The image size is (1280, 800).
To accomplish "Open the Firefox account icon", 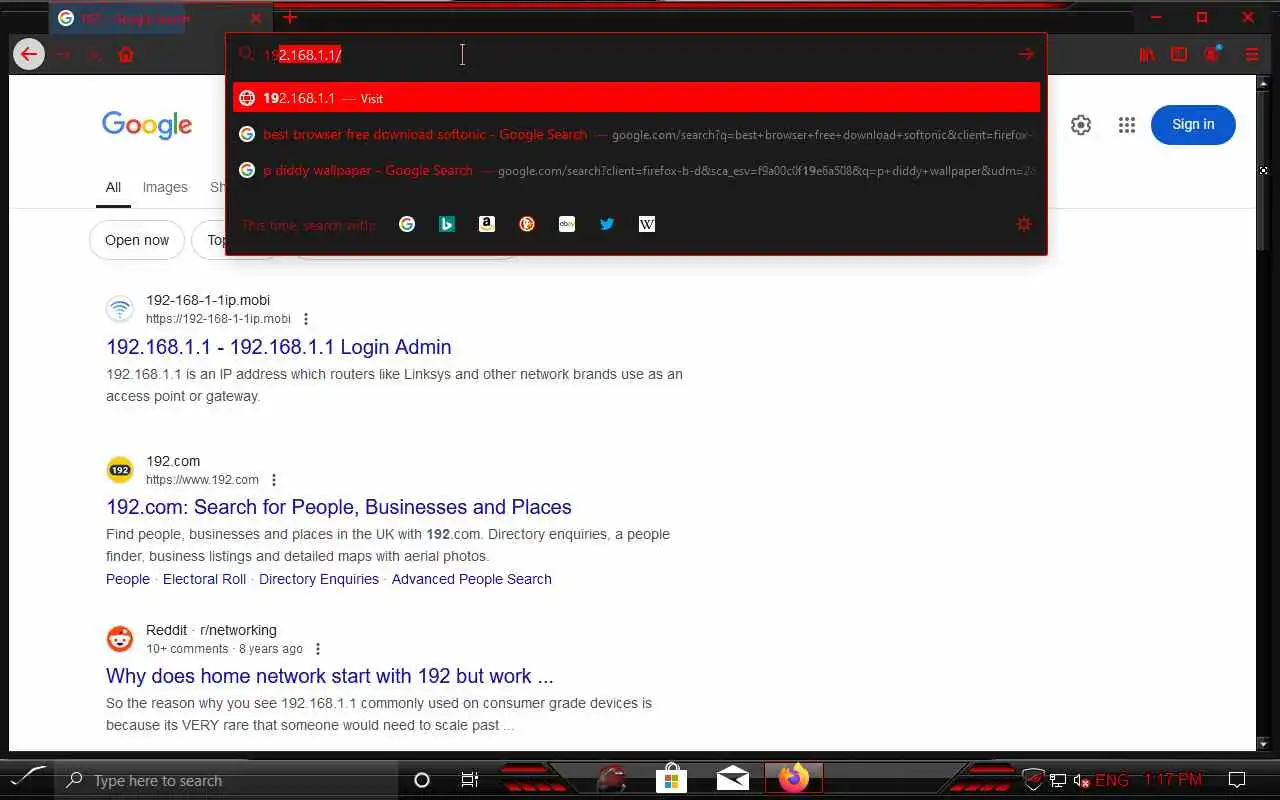I will pyautogui.click(x=1212, y=54).
